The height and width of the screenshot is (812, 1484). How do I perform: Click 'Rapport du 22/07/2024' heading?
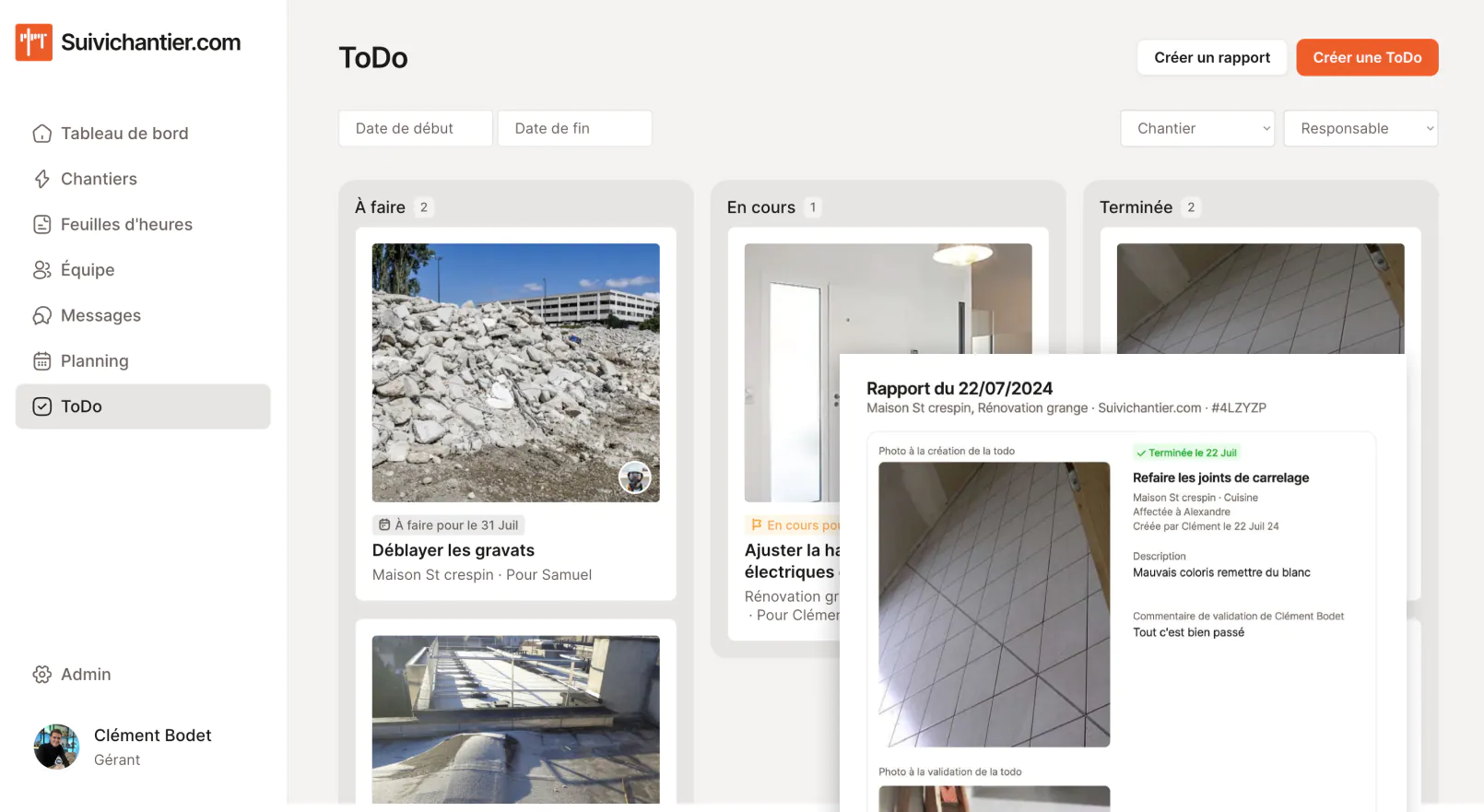click(960, 389)
